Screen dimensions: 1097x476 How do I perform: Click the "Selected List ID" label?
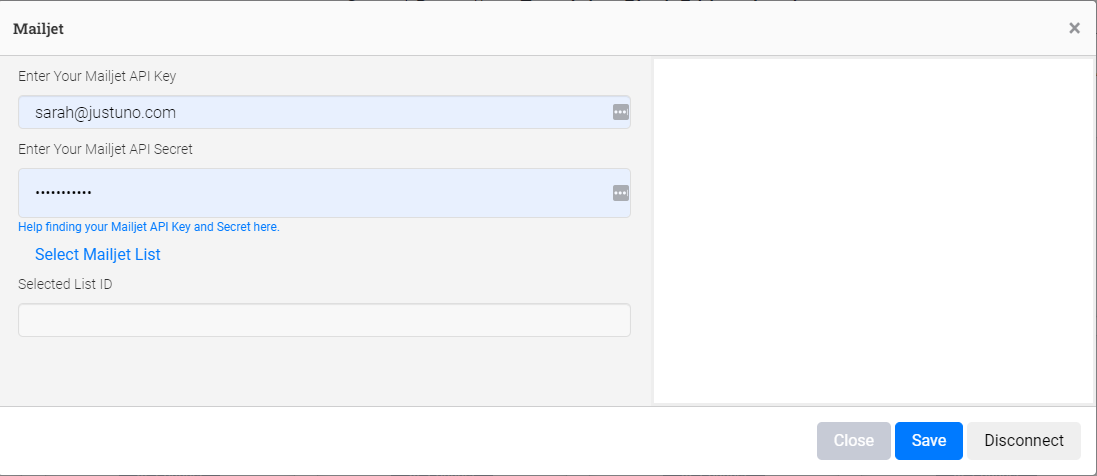(x=65, y=284)
